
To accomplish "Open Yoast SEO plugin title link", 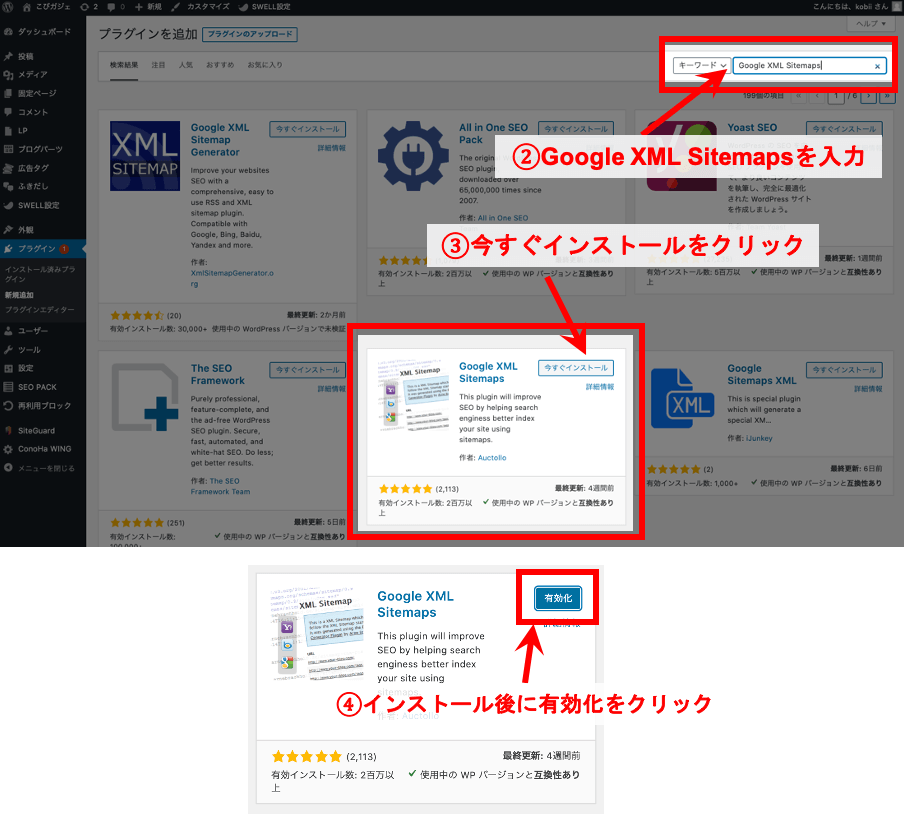I will click(752, 127).
